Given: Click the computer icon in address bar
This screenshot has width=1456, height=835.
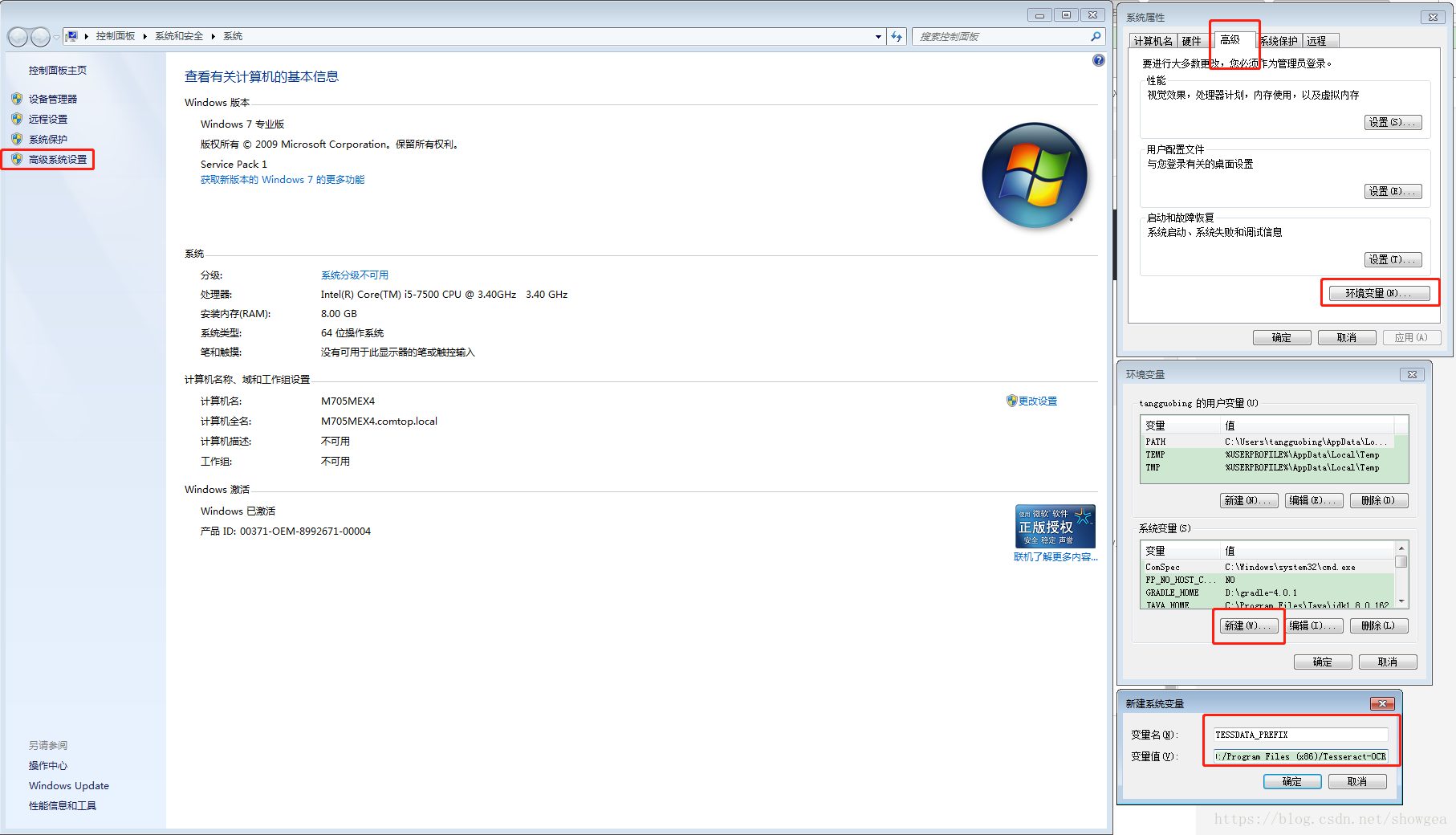Looking at the screenshot, I should pyautogui.click(x=72, y=36).
